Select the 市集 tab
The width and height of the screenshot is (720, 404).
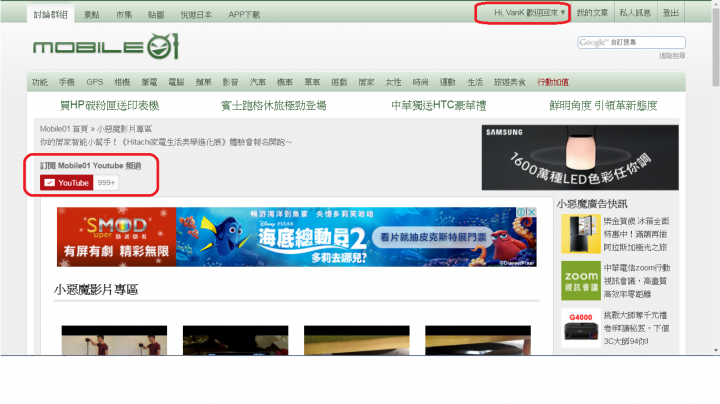pyautogui.click(x=124, y=15)
